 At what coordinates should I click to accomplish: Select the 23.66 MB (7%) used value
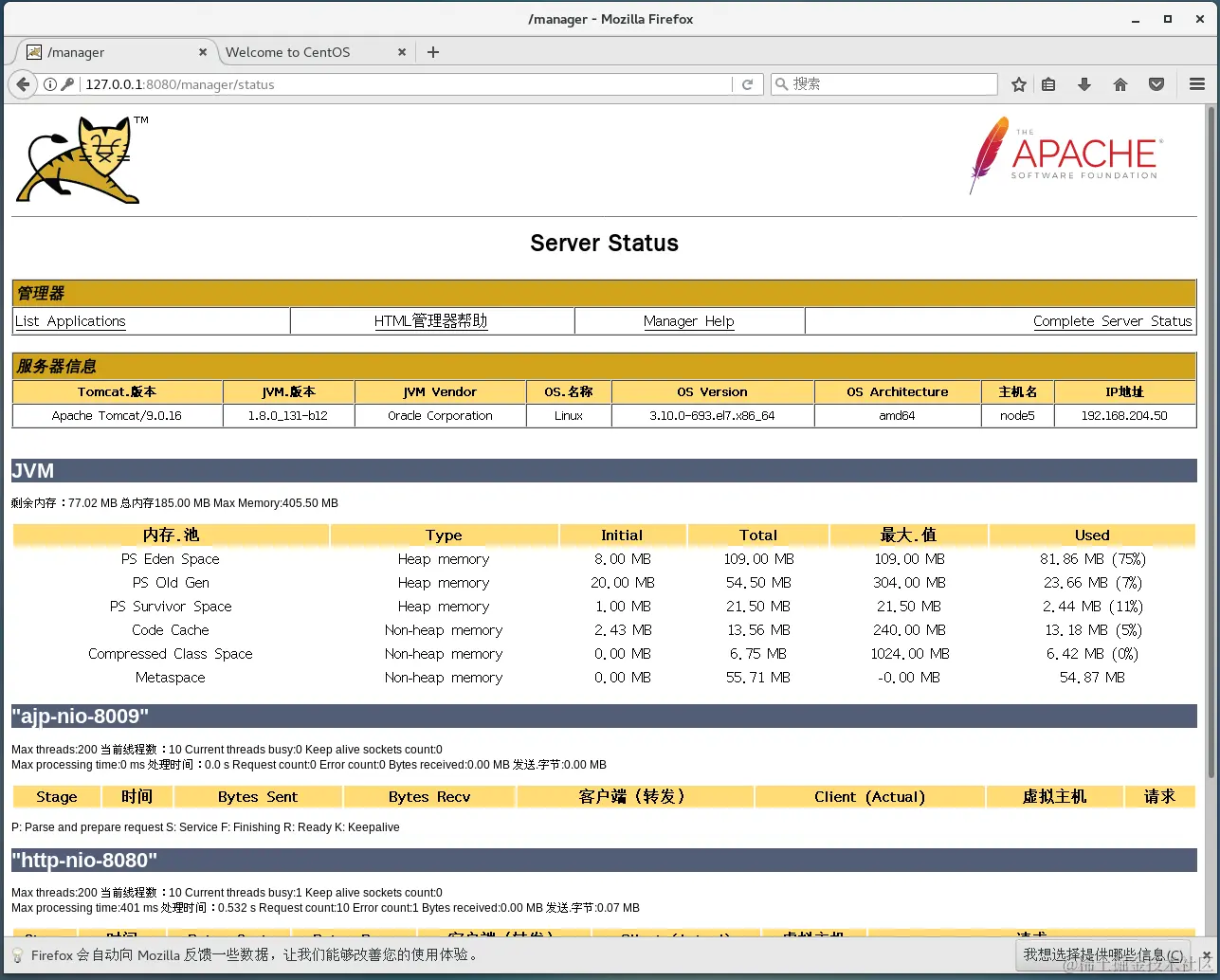[1092, 583]
